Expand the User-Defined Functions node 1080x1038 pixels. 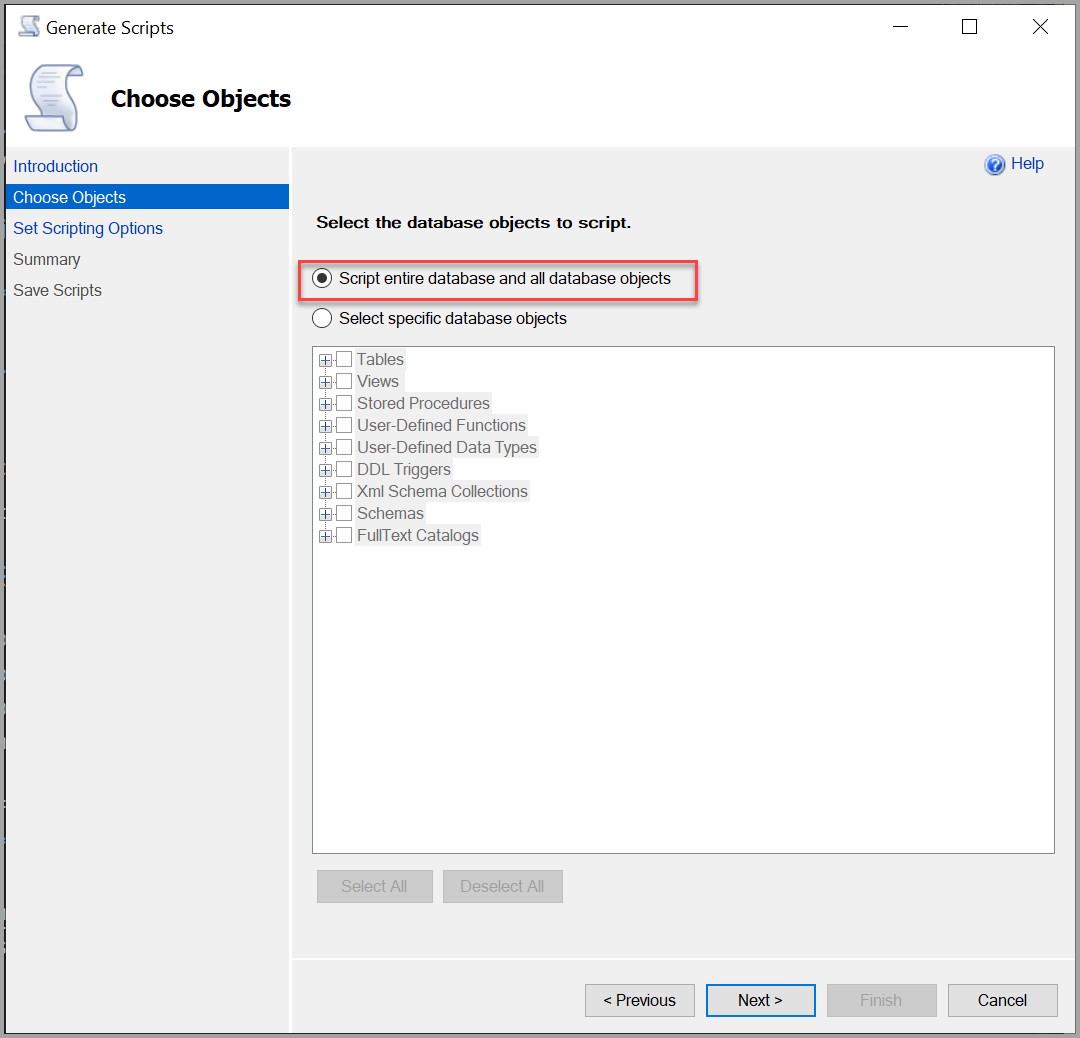tap(325, 425)
